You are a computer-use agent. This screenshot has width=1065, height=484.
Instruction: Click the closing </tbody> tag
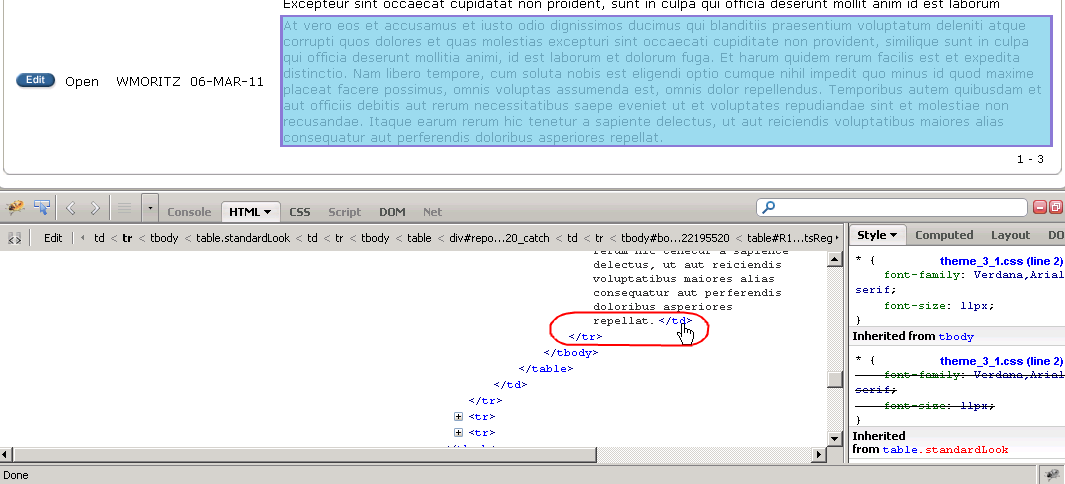[x=571, y=352]
